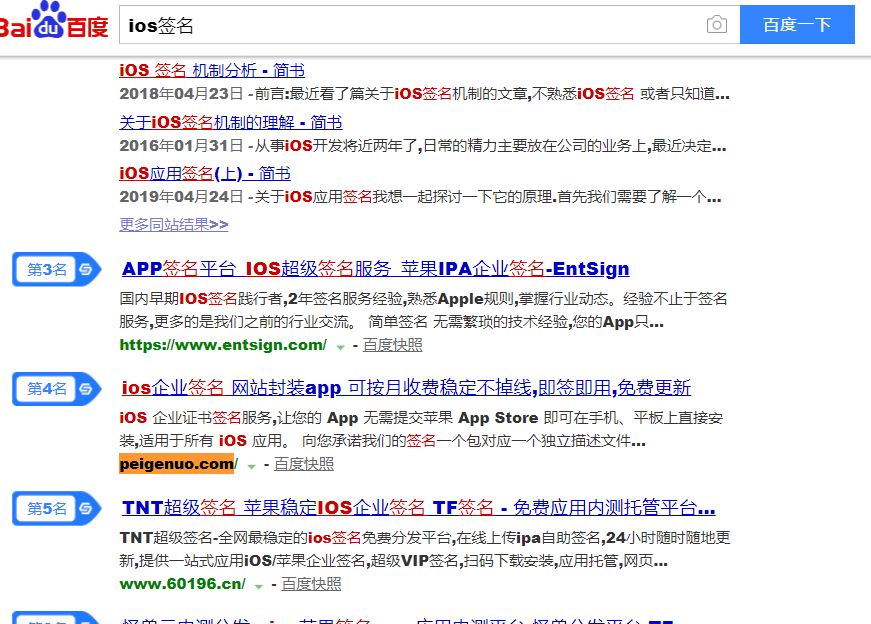The width and height of the screenshot is (871, 624).
Task: Open APP签名平台 EntSign result title
Action: coord(376,269)
